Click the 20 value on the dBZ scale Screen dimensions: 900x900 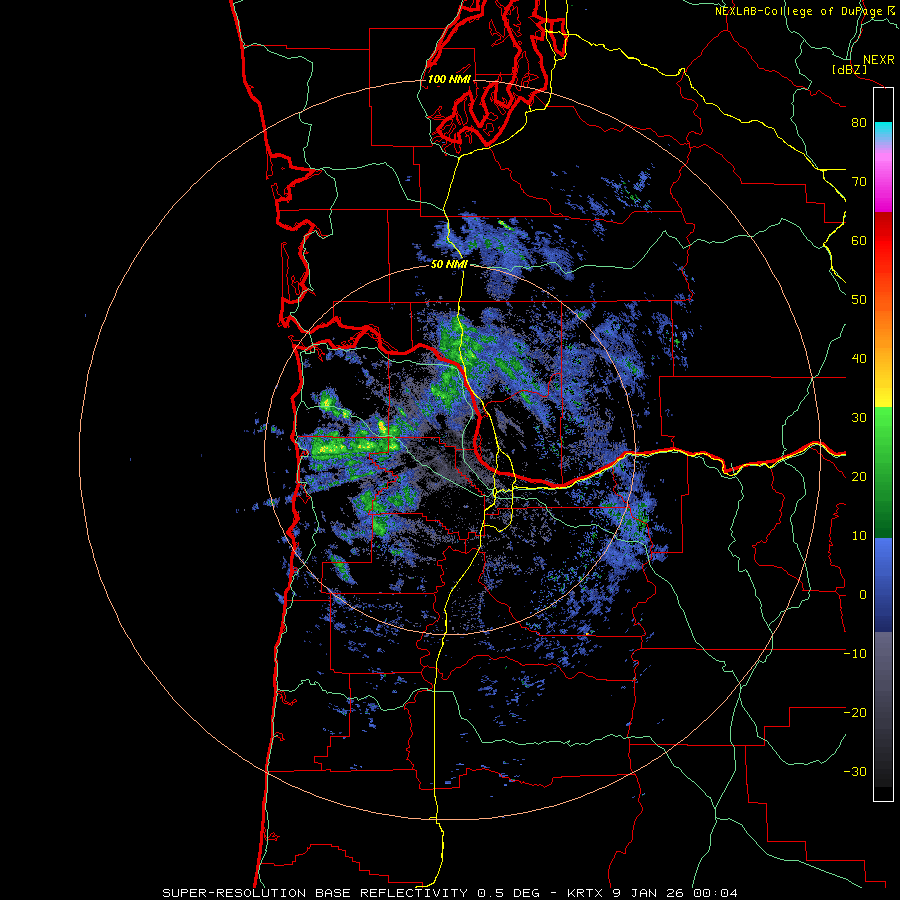[859, 477]
